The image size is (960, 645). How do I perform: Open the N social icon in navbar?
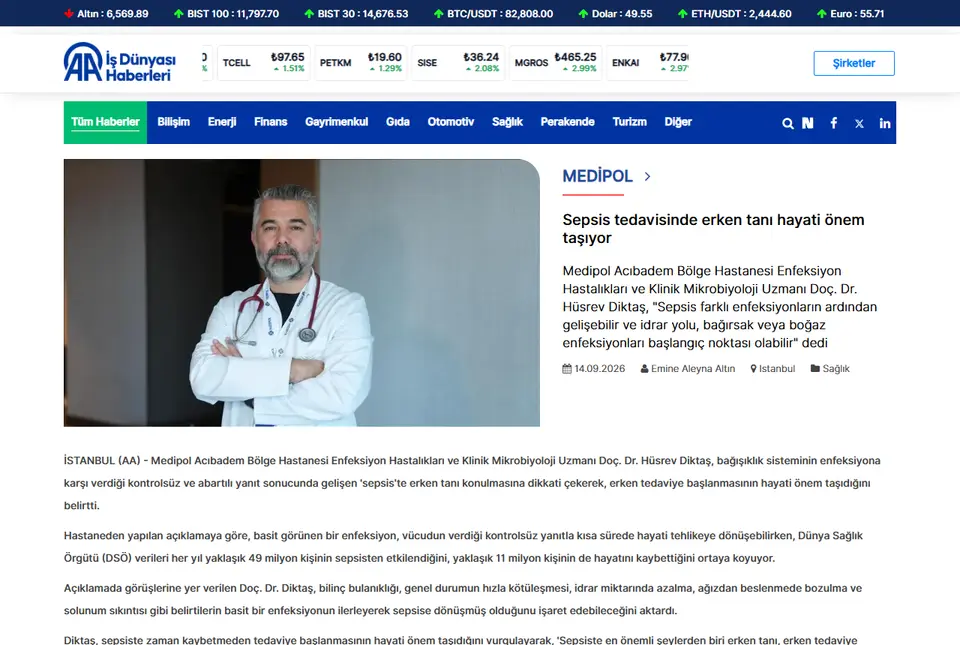click(x=808, y=123)
